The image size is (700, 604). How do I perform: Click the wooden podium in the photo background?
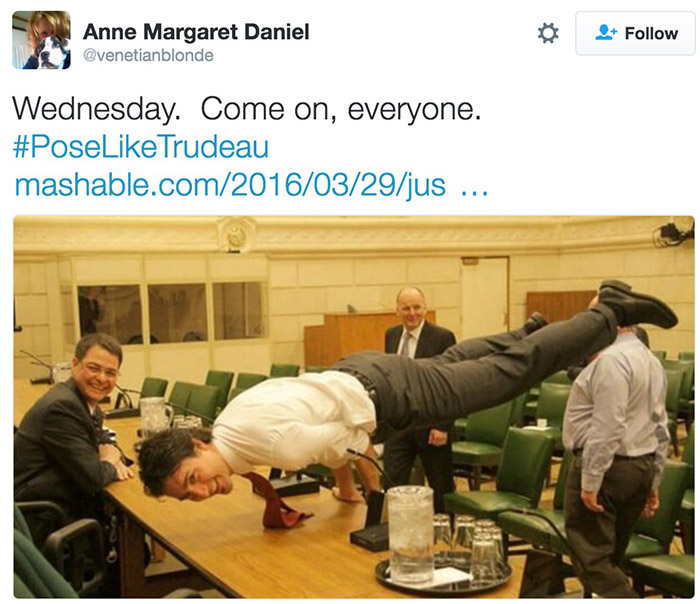[348, 339]
